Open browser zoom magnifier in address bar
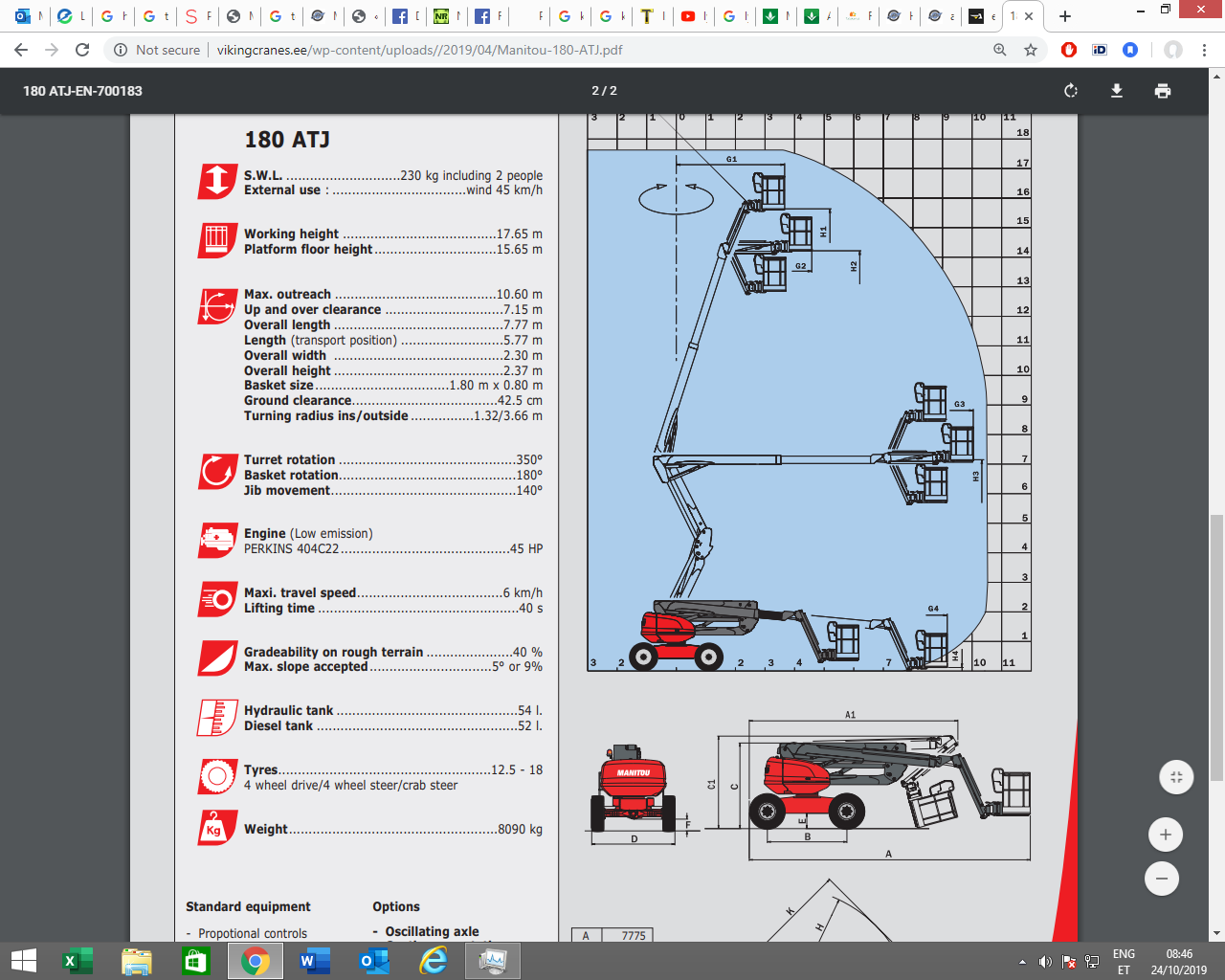Viewport: 1225px width, 980px height. [x=1000, y=50]
